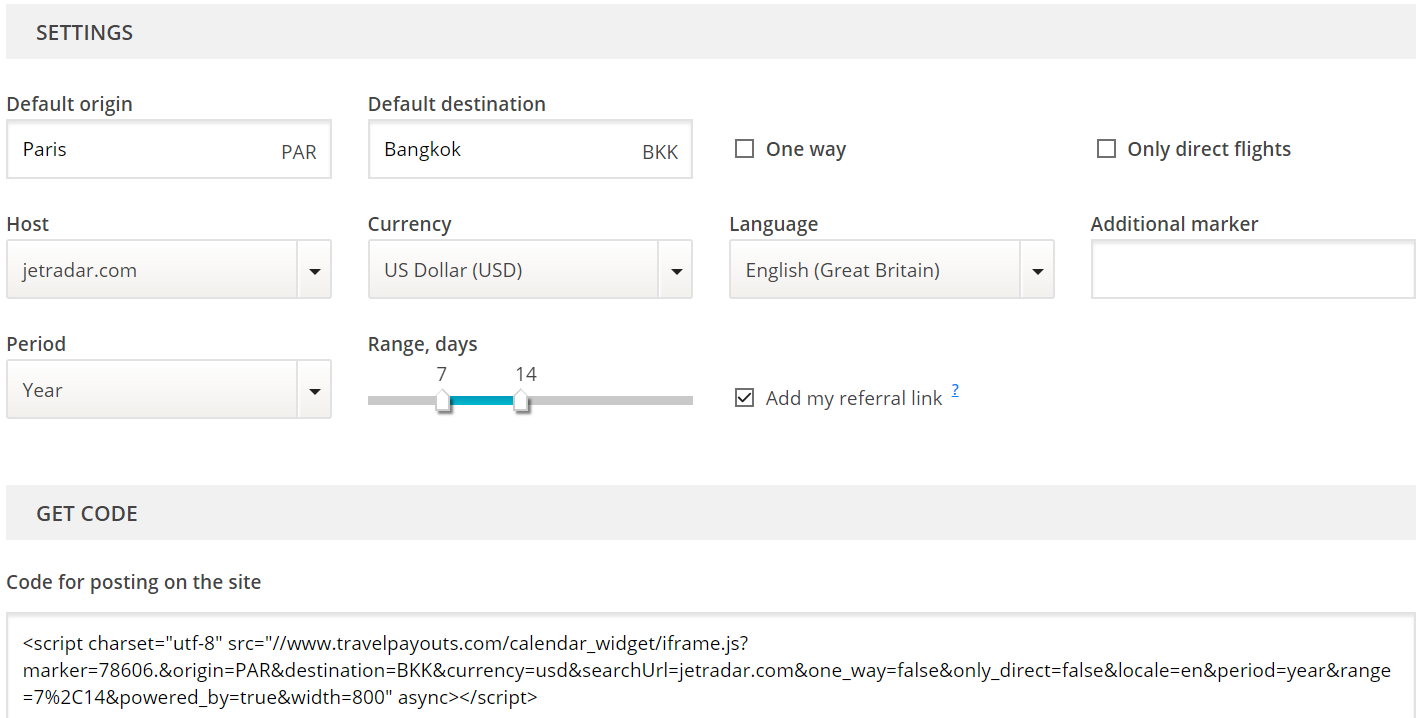The height and width of the screenshot is (718, 1424).
Task: Enable the Only direct flights checkbox
Action: [x=1106, y=149]
